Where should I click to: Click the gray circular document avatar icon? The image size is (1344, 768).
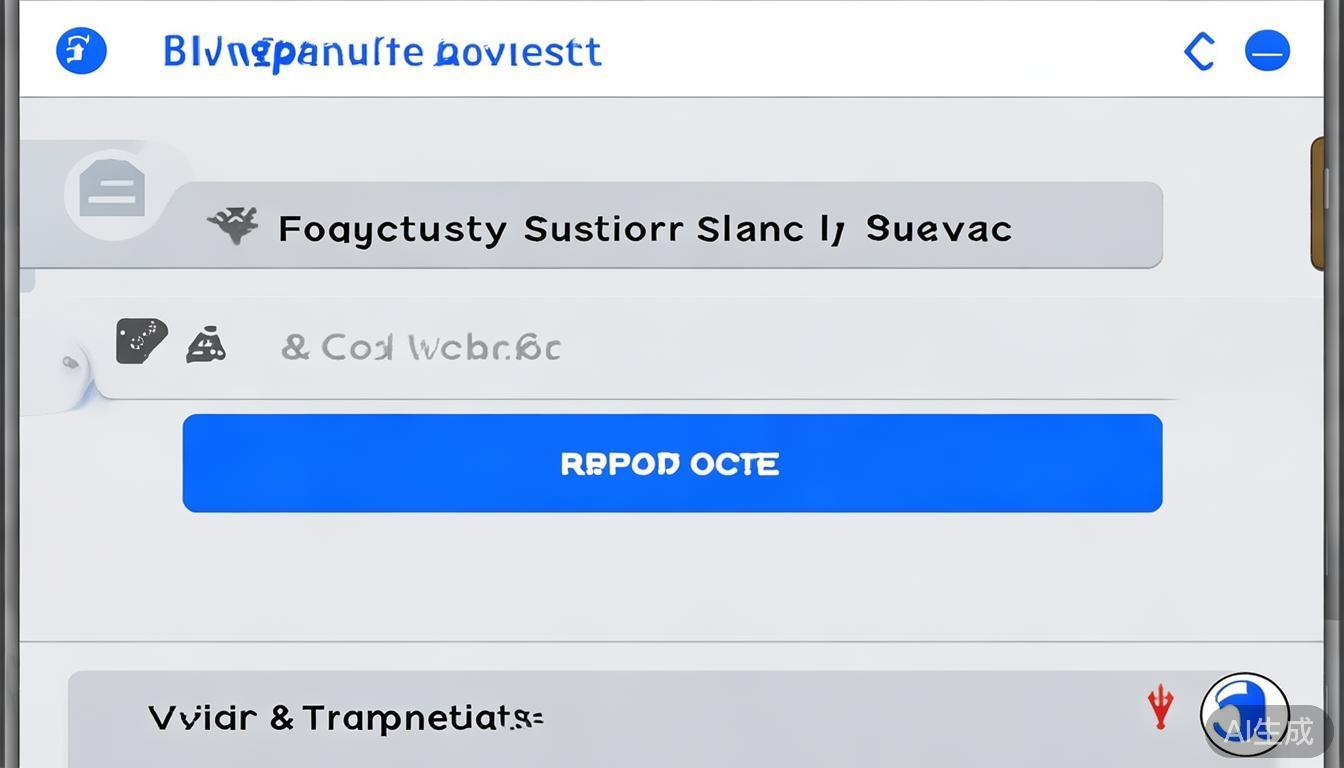[112, 191]
